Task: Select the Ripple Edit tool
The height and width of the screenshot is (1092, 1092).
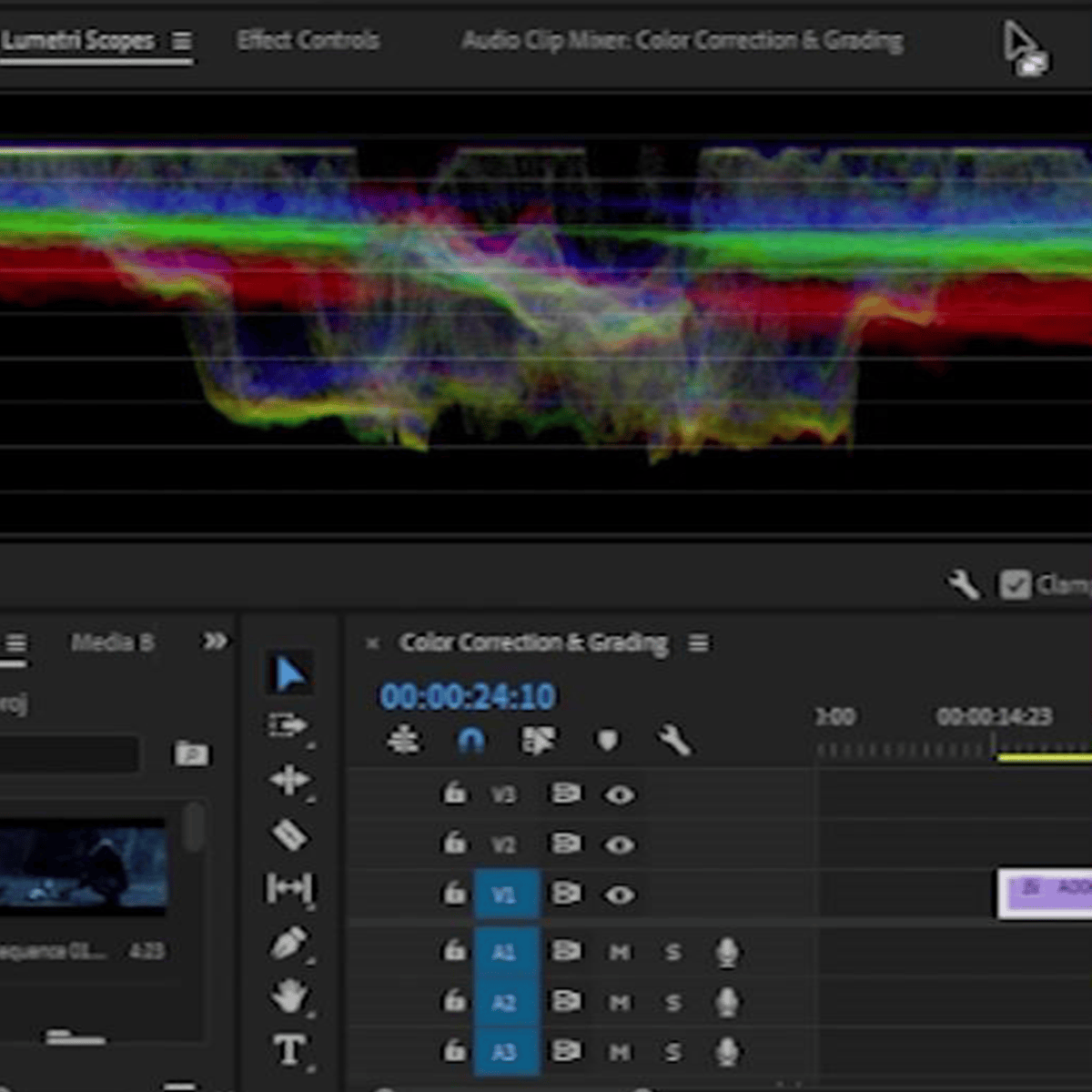Action: [288, 780]
